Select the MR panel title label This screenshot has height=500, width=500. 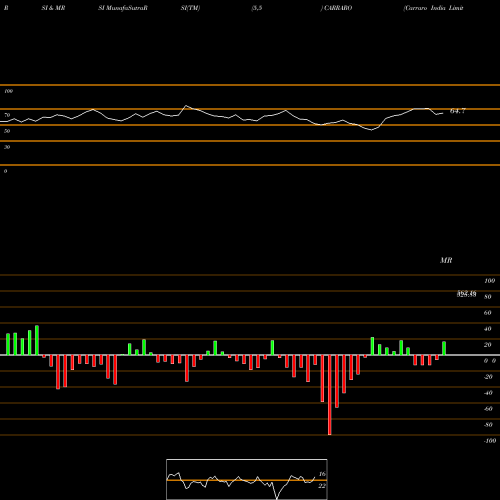point(446,260)
